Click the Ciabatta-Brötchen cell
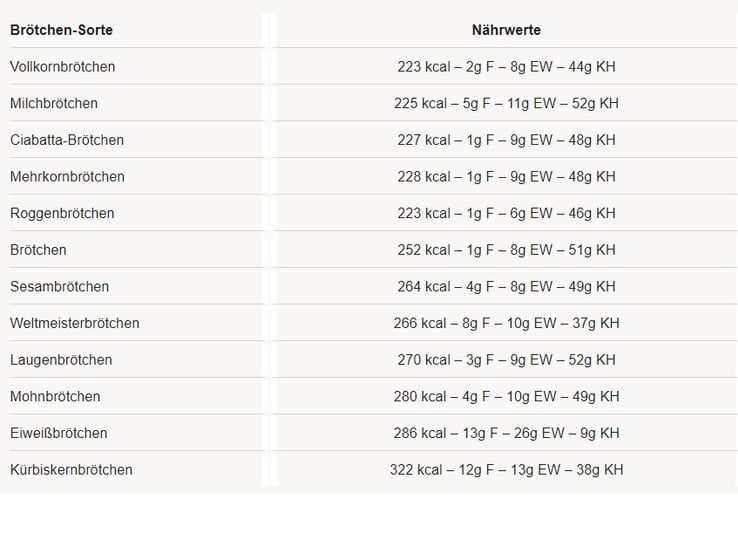The image size is (738, 554). click(x=67, y=140)
